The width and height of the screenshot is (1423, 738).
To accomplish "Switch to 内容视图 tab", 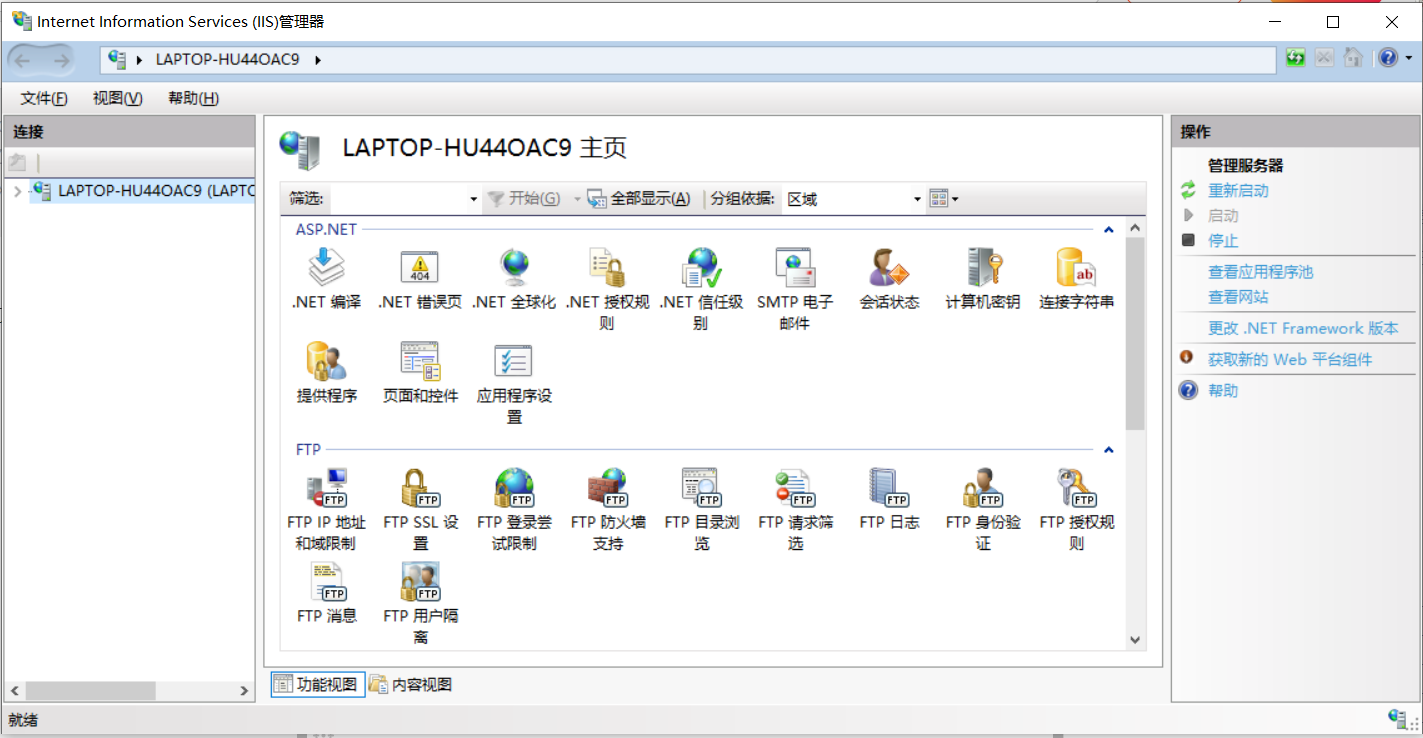I will pos(410,684).
